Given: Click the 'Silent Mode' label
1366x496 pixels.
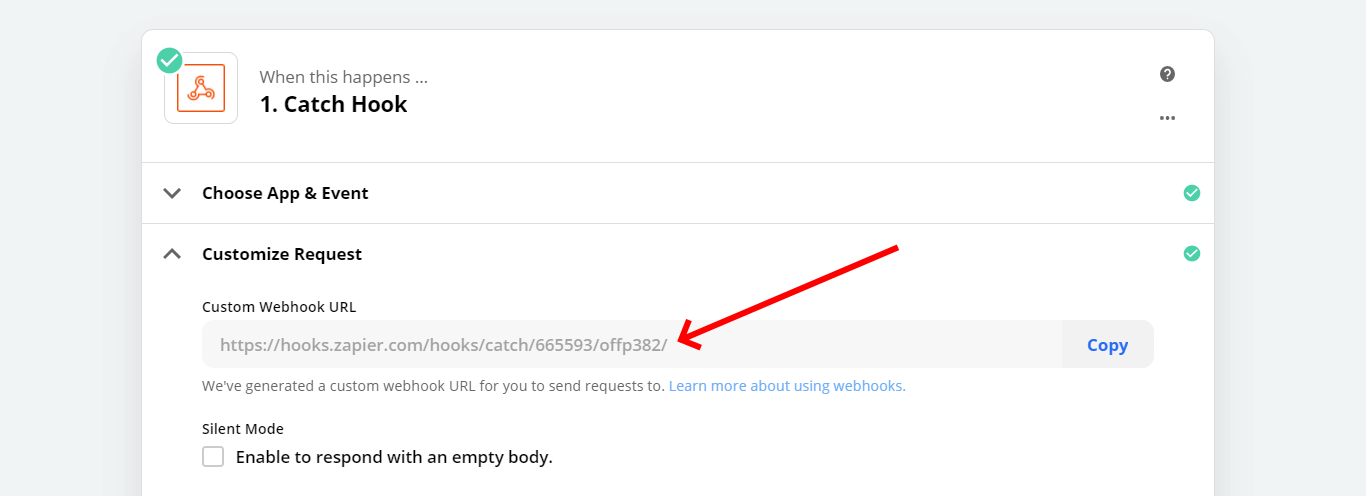Looking at the screenshot, I should pos(243,429).
